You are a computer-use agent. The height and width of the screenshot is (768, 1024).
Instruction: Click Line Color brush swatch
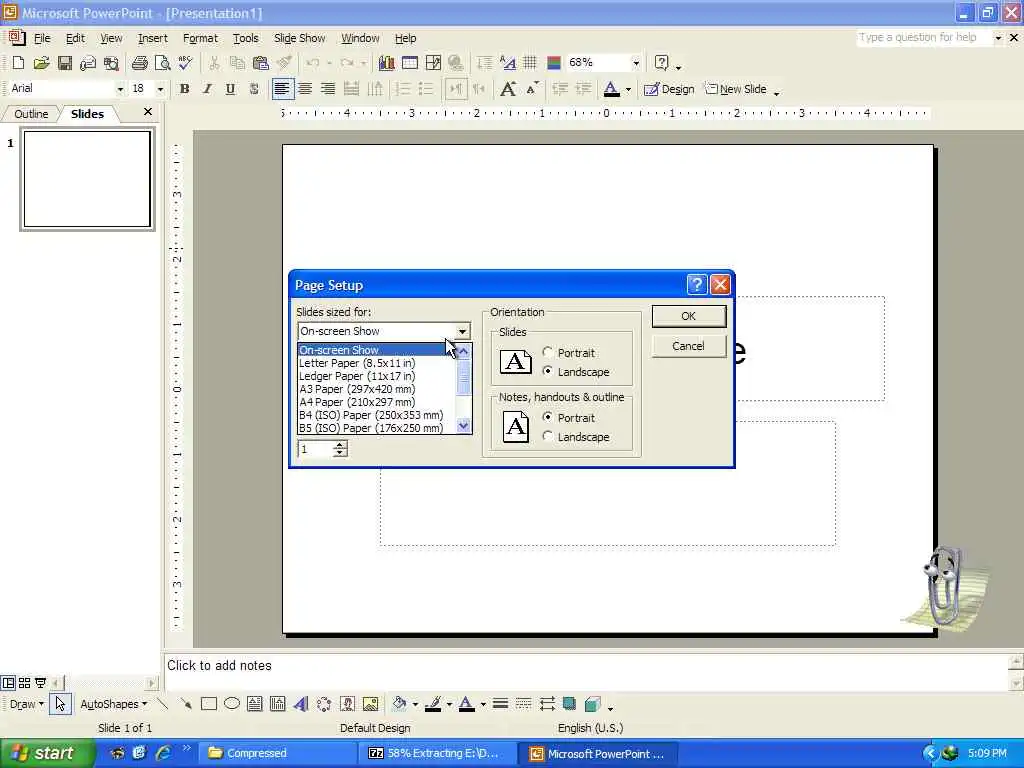click(433, 704)
